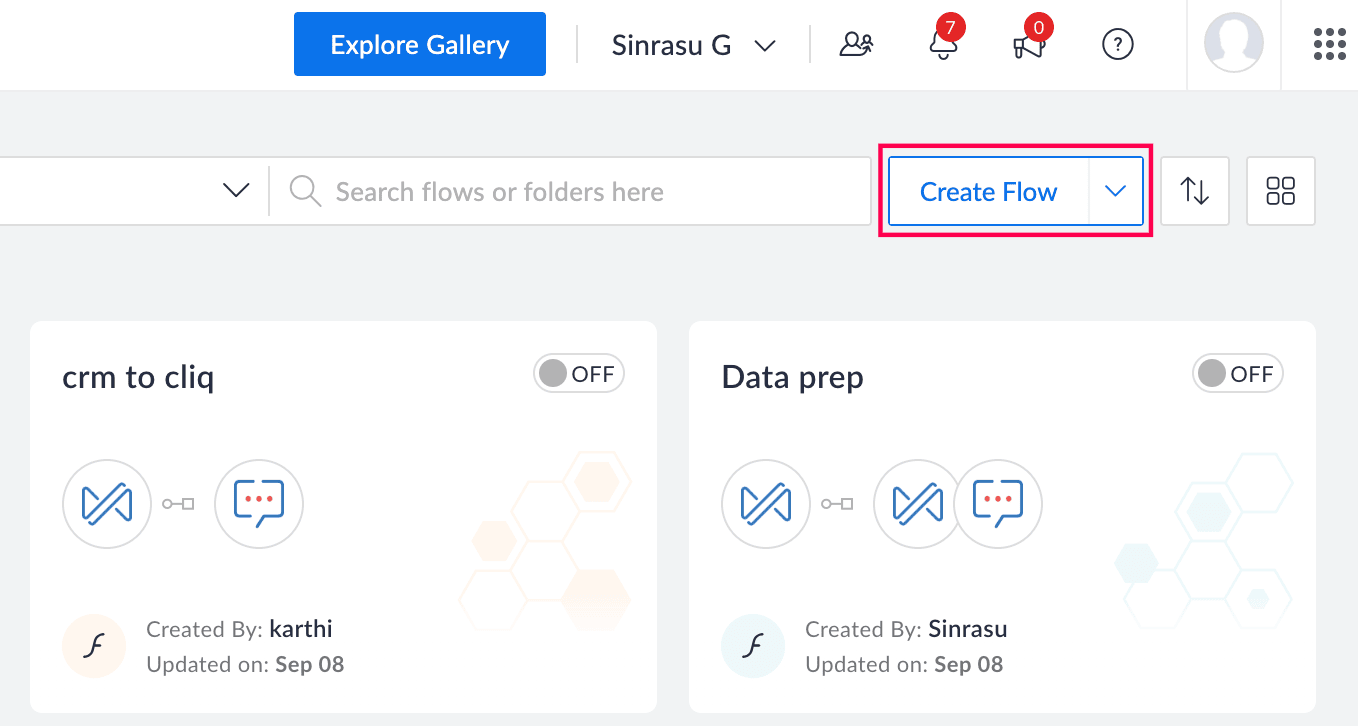Viewport: 1358px width, 726px height.
Task: Expand the Create Flow dropdown arrow
Action: (1116, 191)
